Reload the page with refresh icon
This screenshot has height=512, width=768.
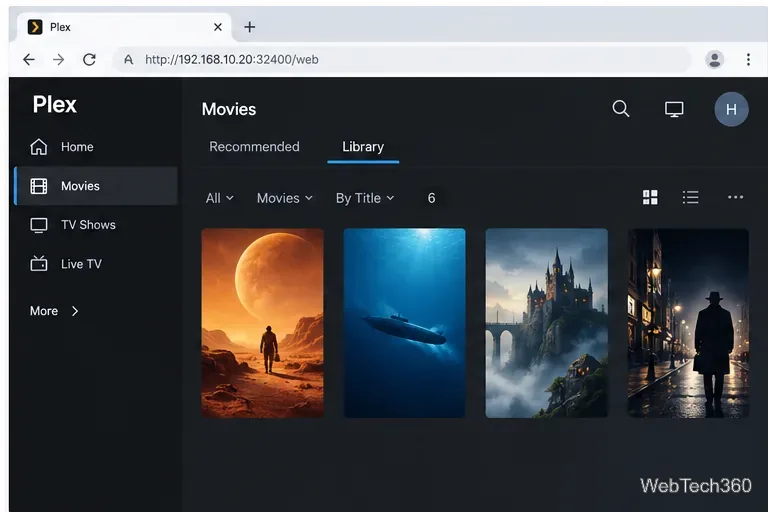[89, 59]
